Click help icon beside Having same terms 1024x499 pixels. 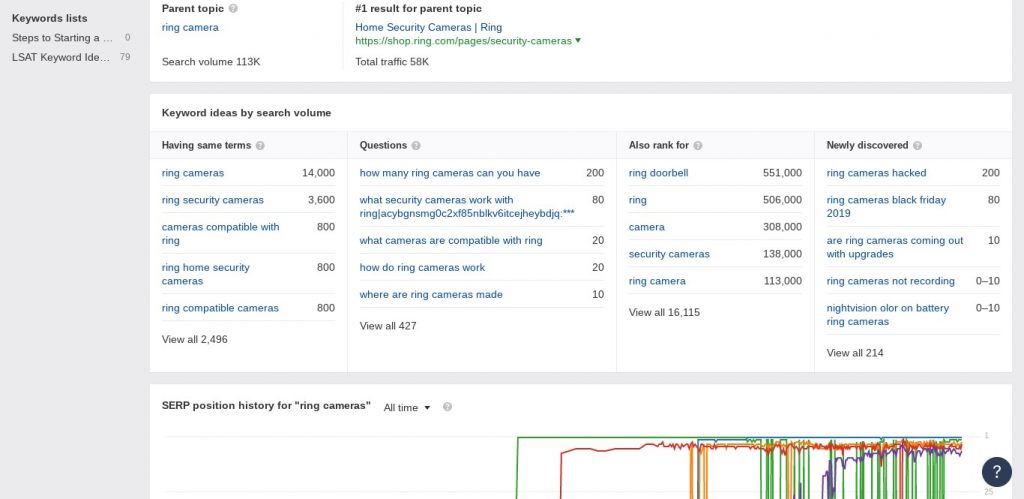pos(260,146)
